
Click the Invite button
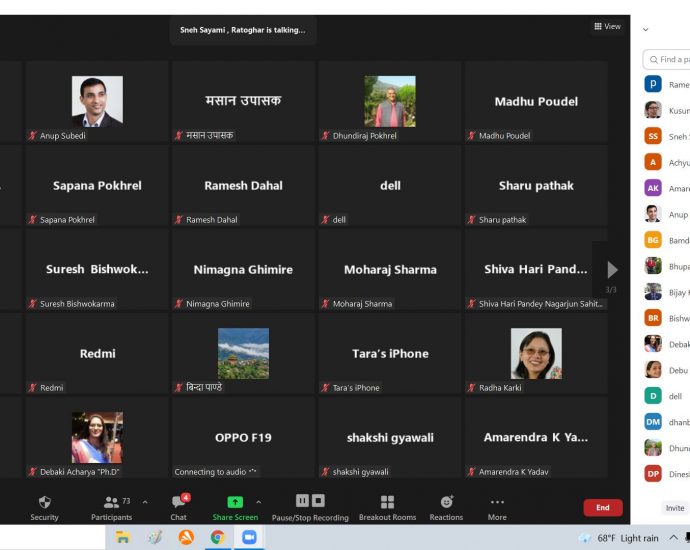(x=675, y=508)
